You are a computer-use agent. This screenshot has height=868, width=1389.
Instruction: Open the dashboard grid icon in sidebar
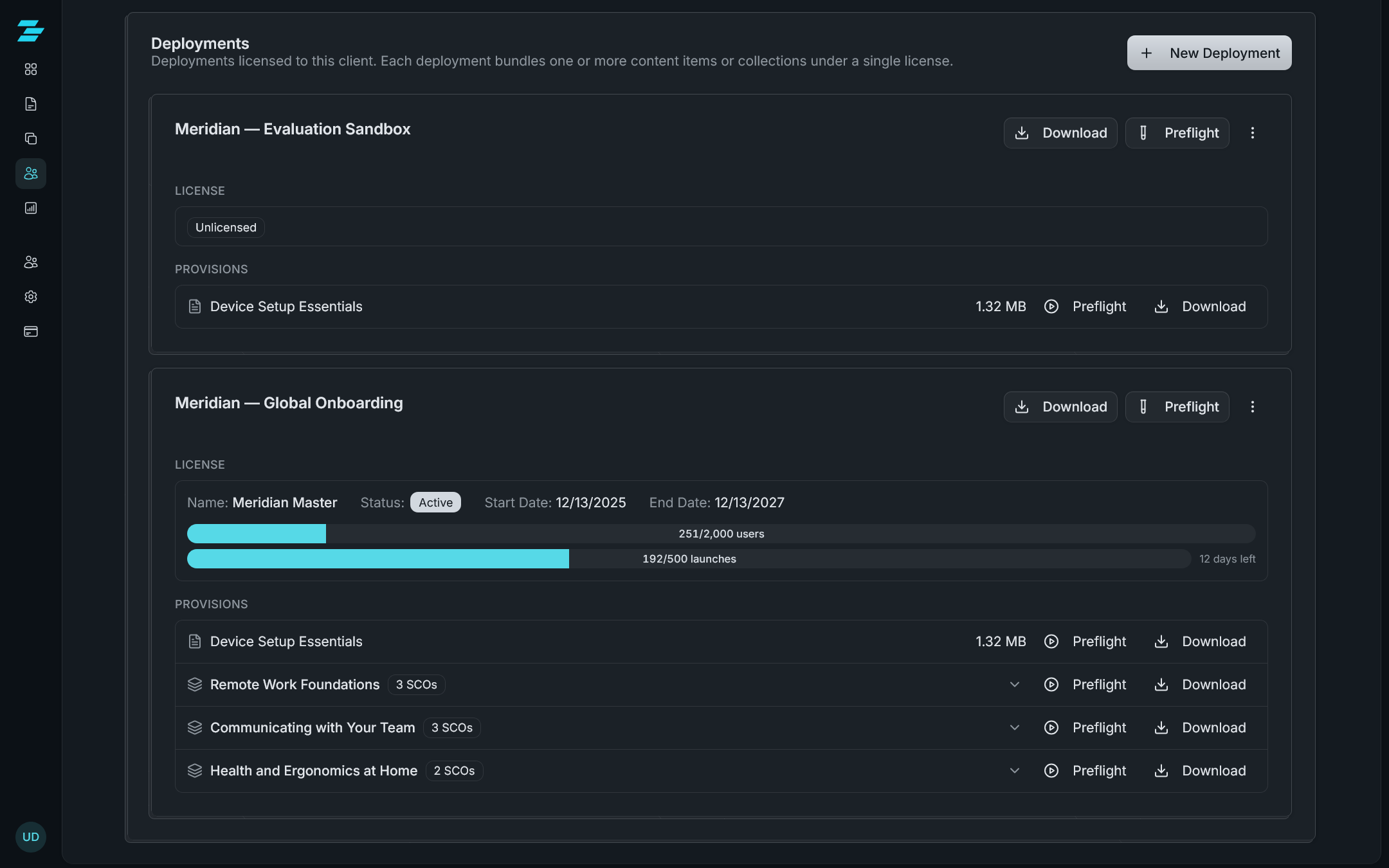coord(31,69)
